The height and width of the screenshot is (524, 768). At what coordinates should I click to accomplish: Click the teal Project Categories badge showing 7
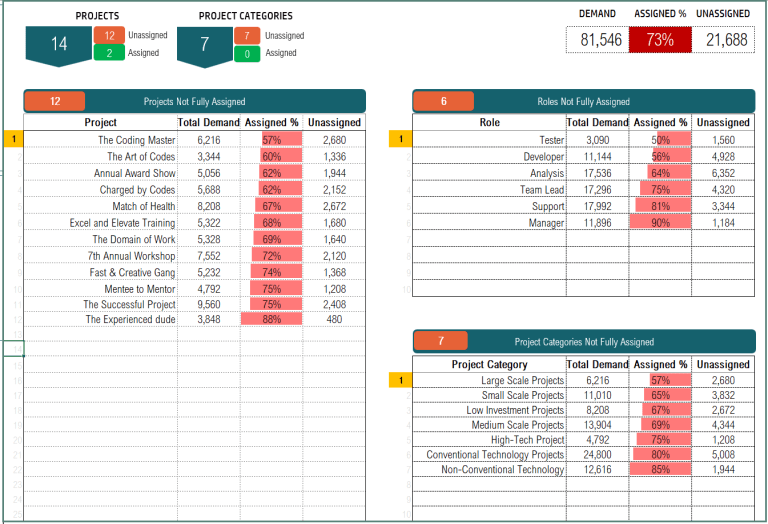(204, 45)
